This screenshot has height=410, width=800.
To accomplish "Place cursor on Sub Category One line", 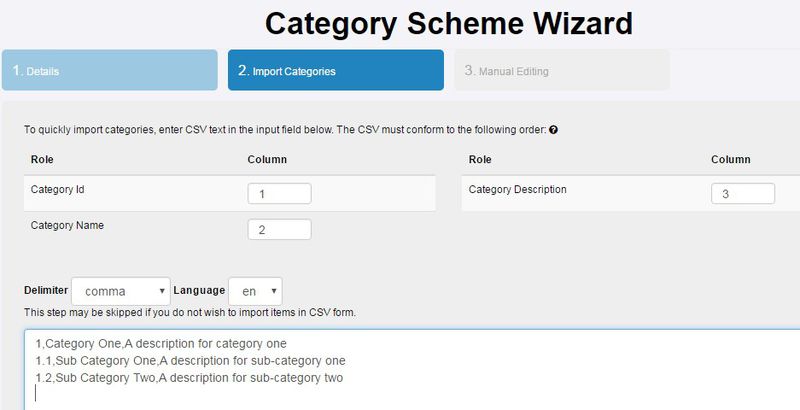I will pyautogui.click(x=190, y=361).
